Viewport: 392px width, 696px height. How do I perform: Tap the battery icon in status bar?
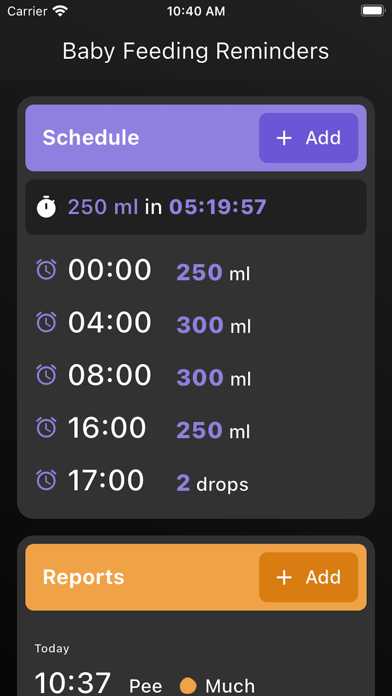(372, 11)
